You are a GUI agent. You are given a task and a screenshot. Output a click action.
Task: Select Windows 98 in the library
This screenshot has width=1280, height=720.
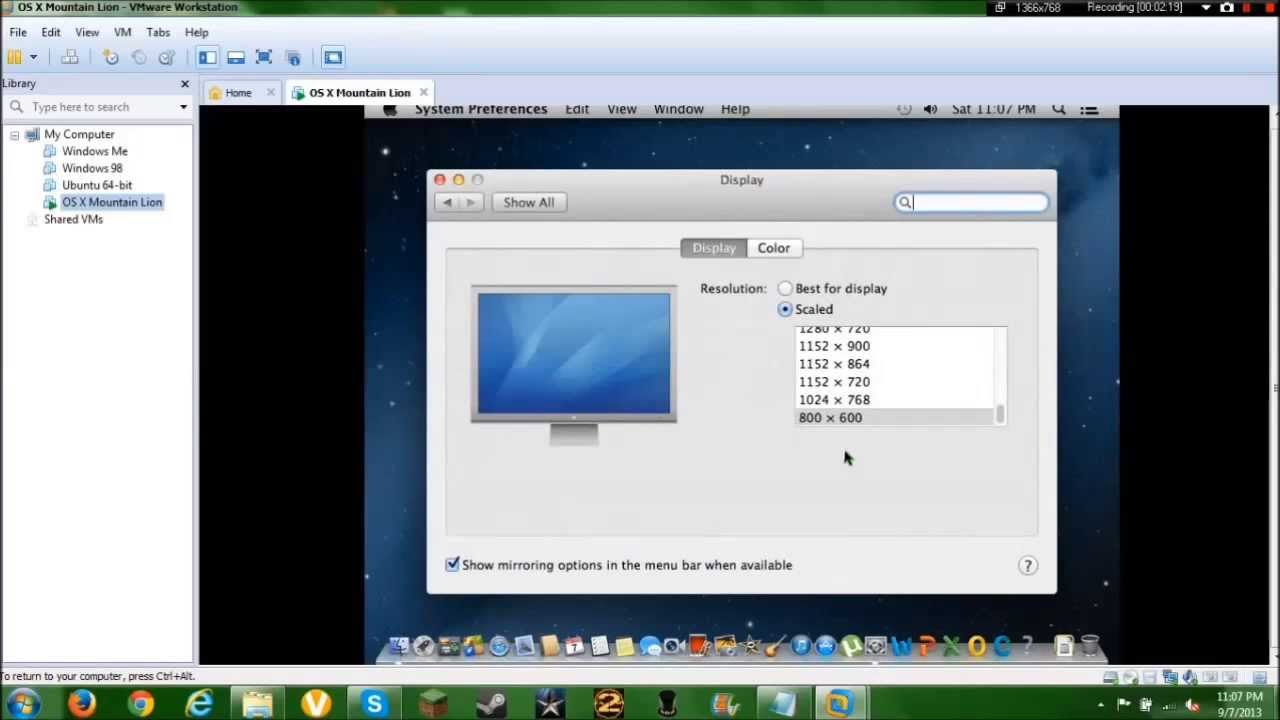coord(91,168)
